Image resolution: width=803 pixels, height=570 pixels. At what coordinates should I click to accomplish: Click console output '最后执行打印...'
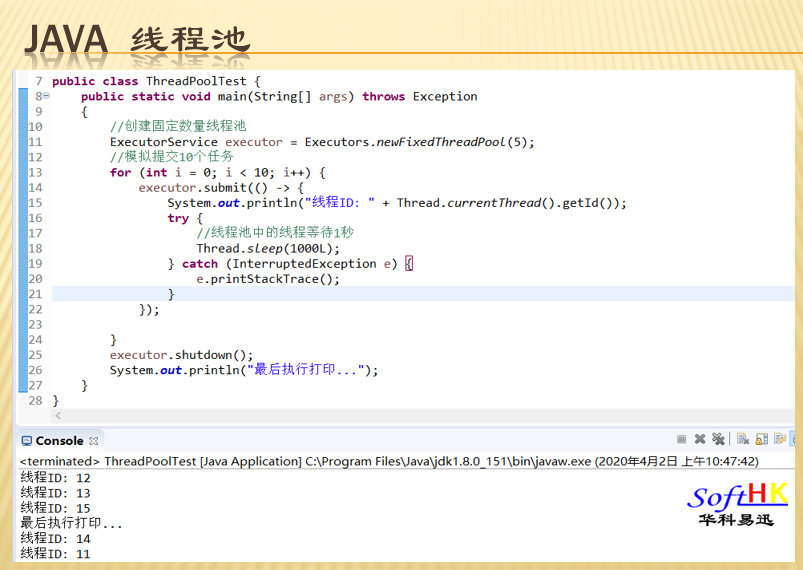tap(71, 523)
